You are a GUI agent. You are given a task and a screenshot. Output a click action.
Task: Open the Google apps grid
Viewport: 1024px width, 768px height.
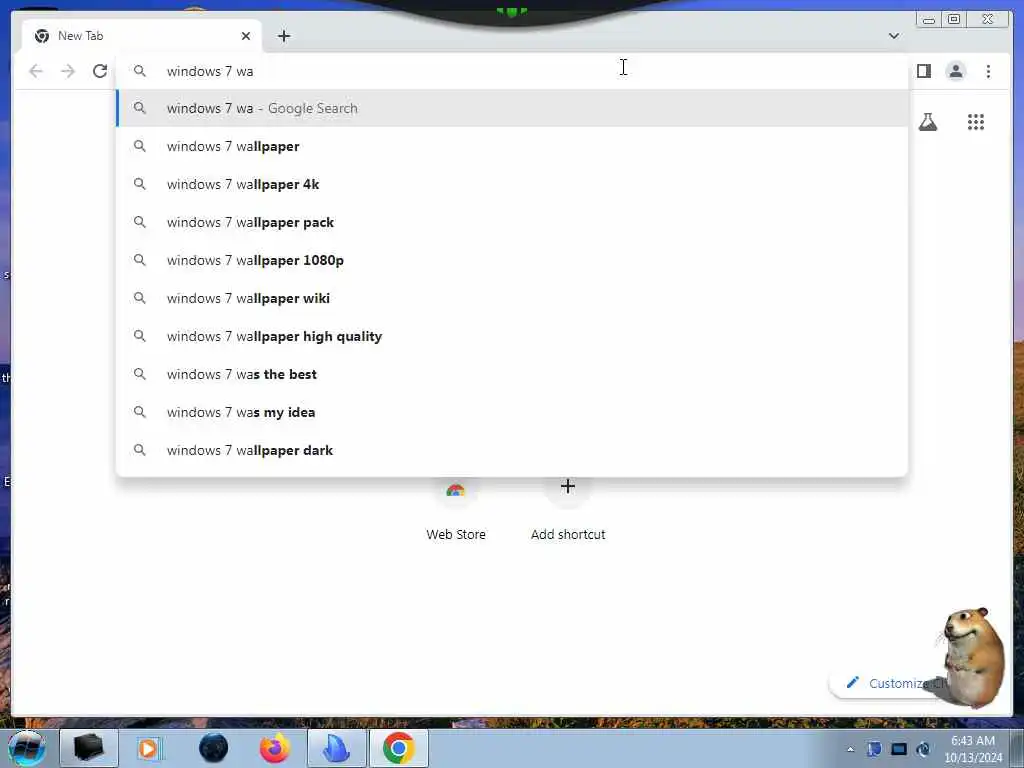976,121
